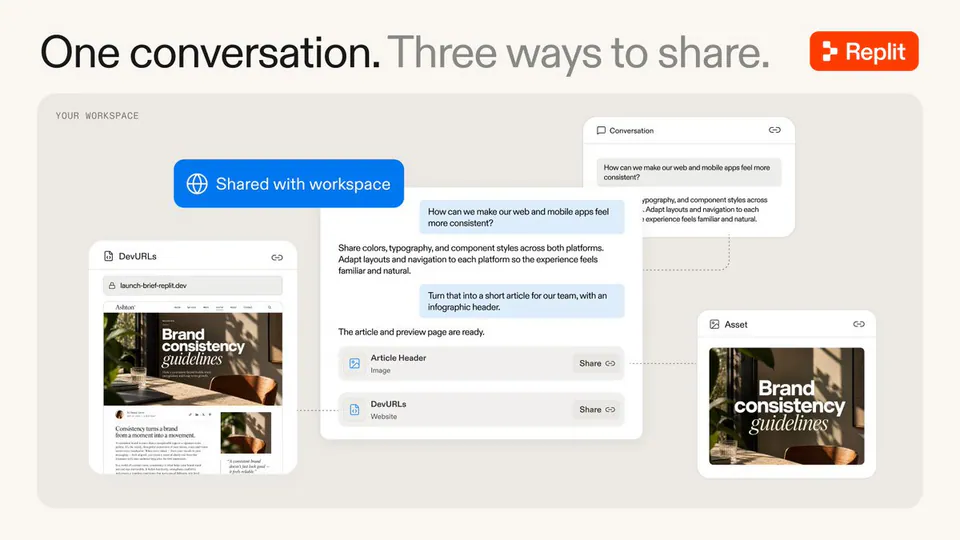Click the launch-brief-replit.dev address bar
Image resolution: width=960 pixels, height=540 pixels.
(193, 285)
